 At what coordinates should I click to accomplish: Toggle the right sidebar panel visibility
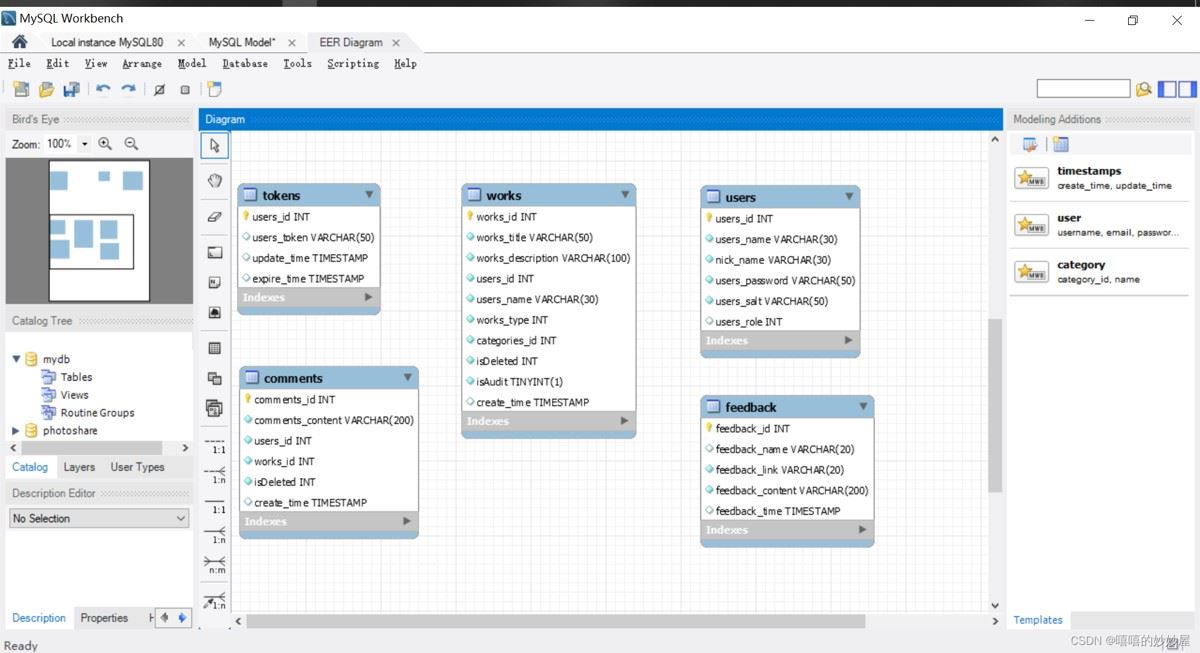(x=1187, y=89)
